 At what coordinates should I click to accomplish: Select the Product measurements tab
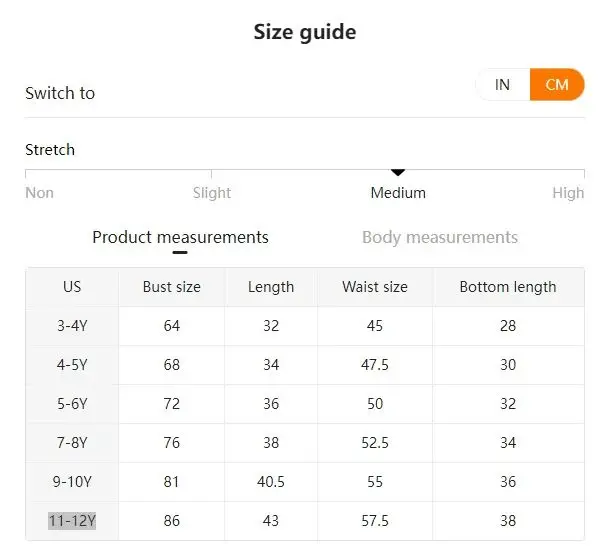pyautogui.click(x=180, y=237)
